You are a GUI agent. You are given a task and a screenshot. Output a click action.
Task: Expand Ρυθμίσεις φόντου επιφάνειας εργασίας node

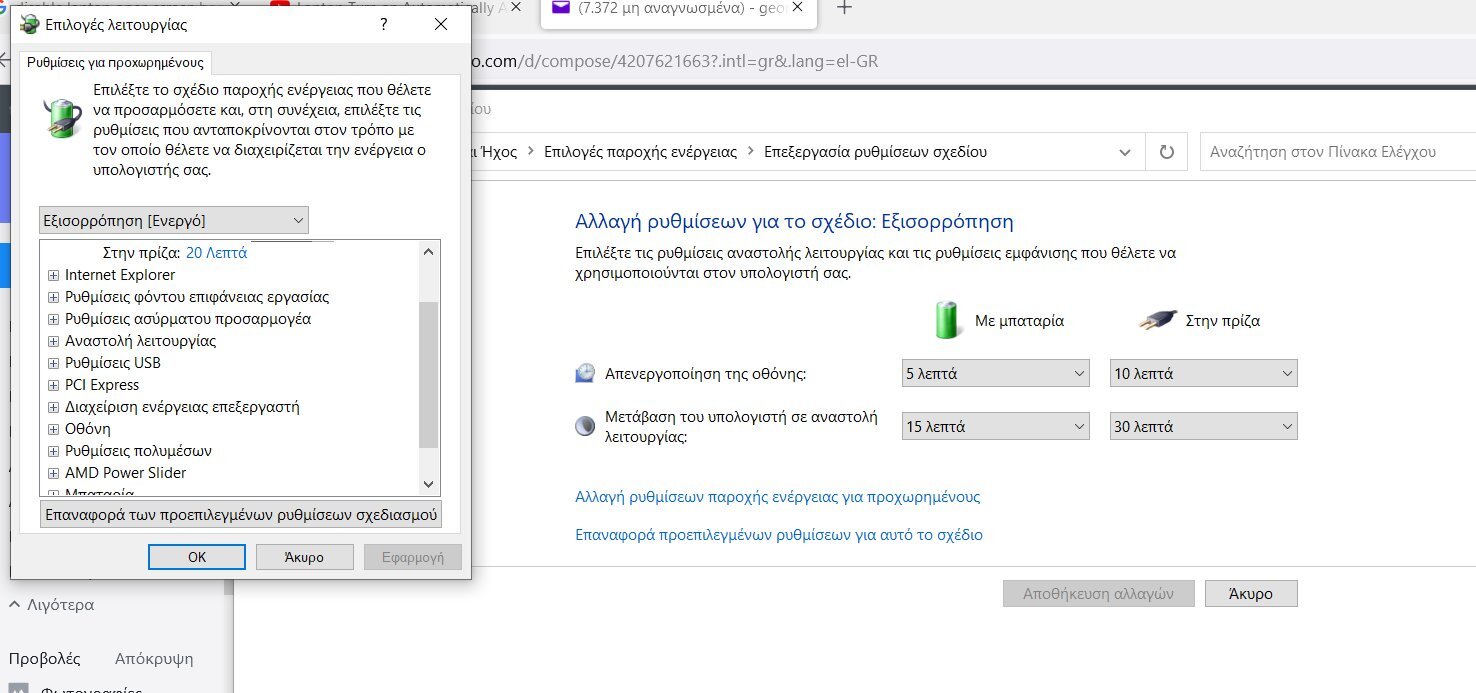(54, 297)
